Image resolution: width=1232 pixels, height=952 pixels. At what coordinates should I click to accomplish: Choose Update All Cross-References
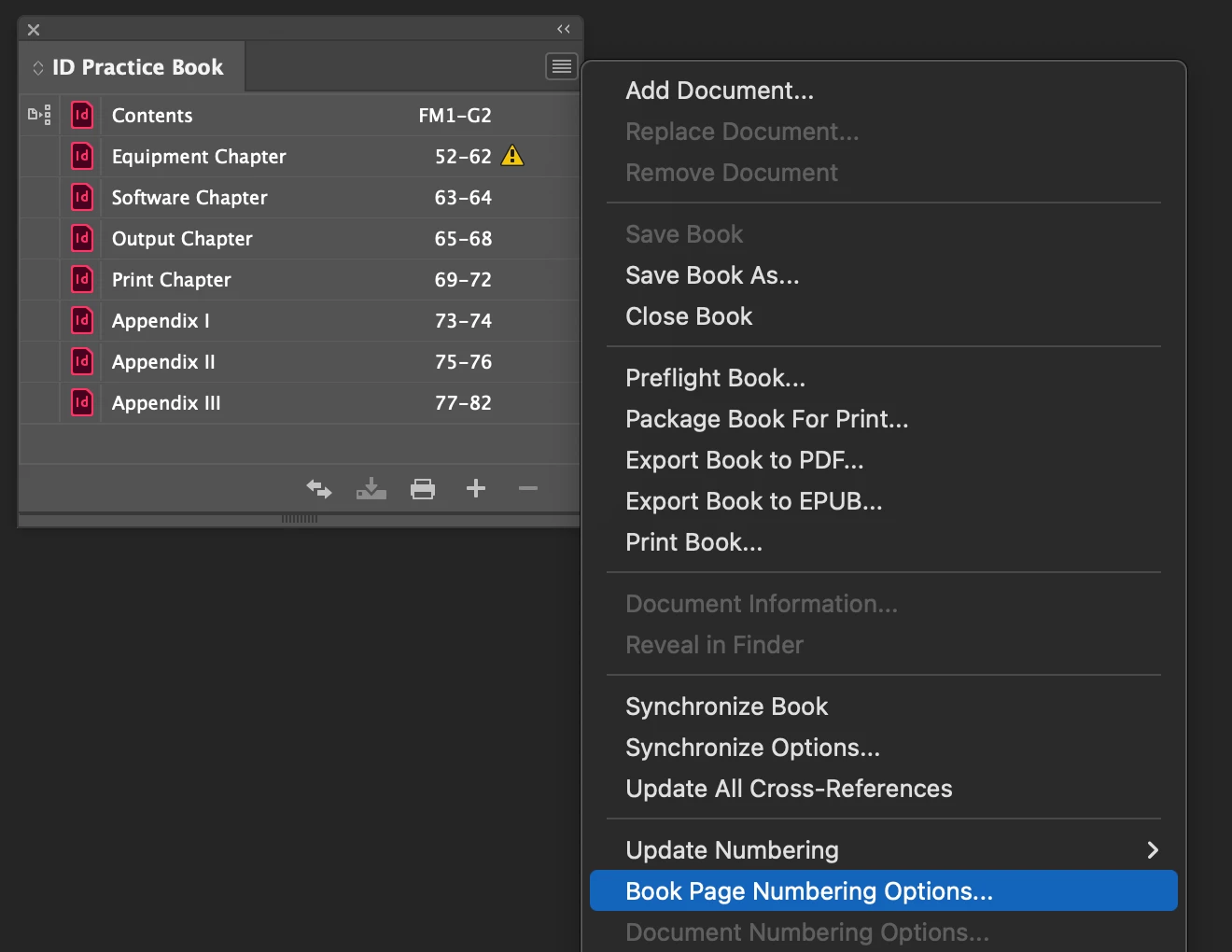(884, 789)
